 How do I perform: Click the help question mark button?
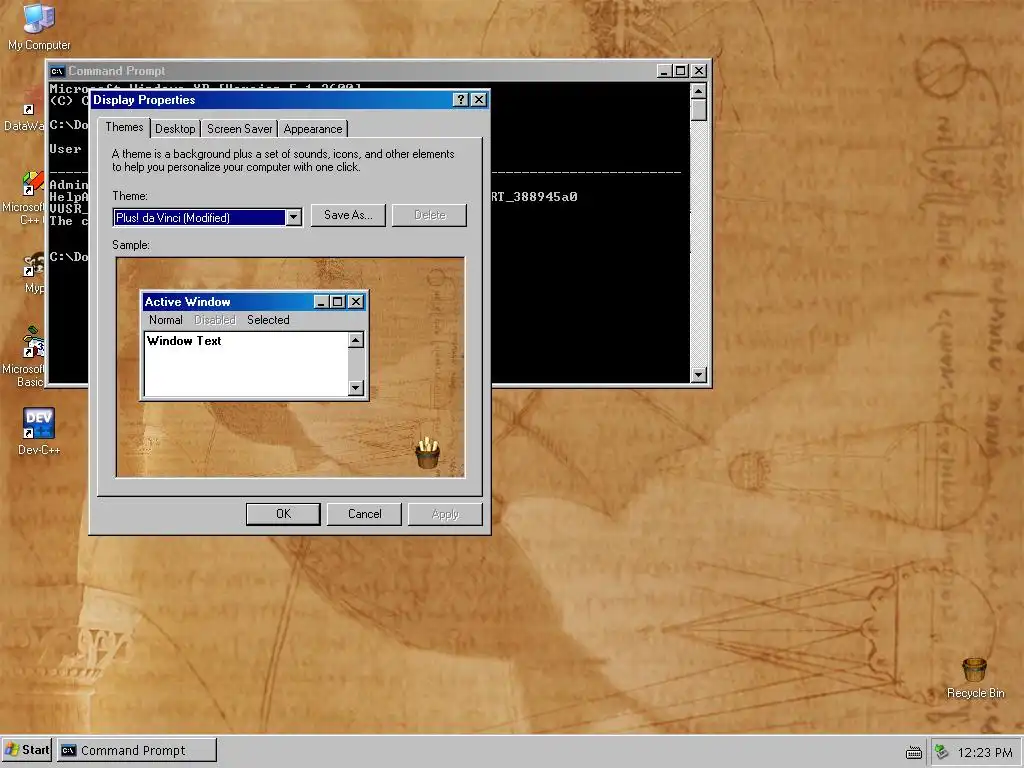[460, 99]
